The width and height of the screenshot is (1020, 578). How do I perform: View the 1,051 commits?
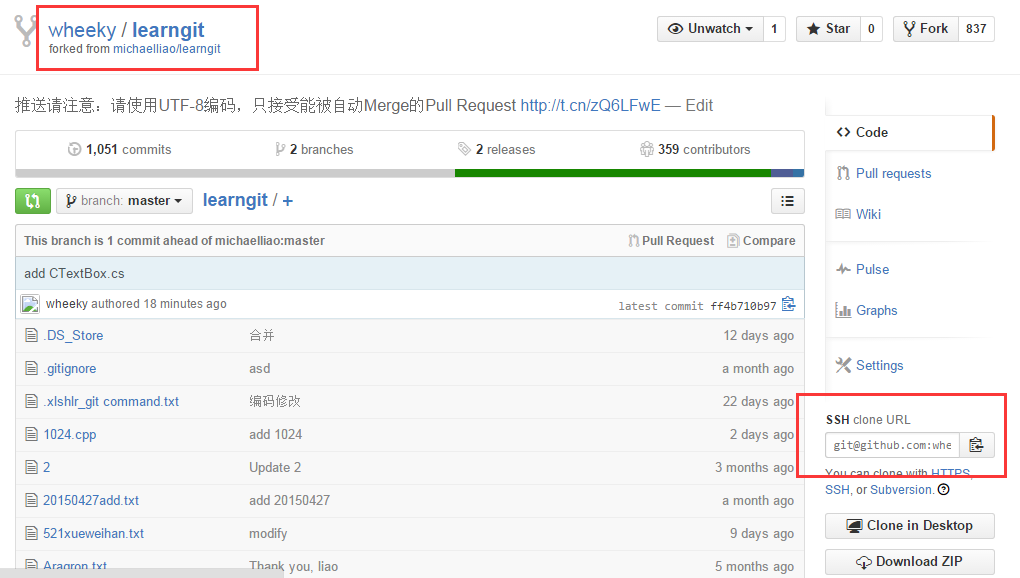(120, 150)
